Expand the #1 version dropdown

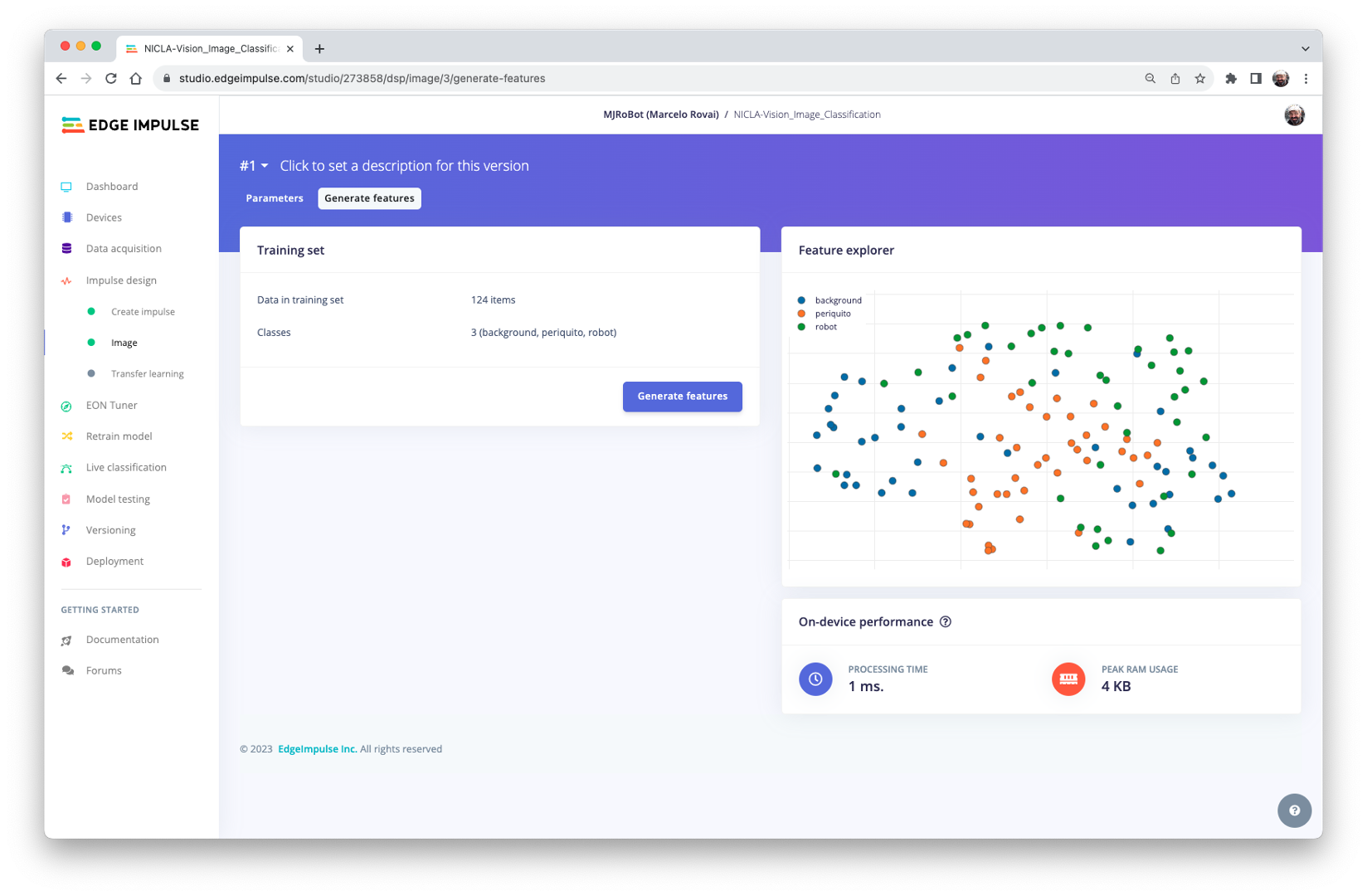coord(254,166)
